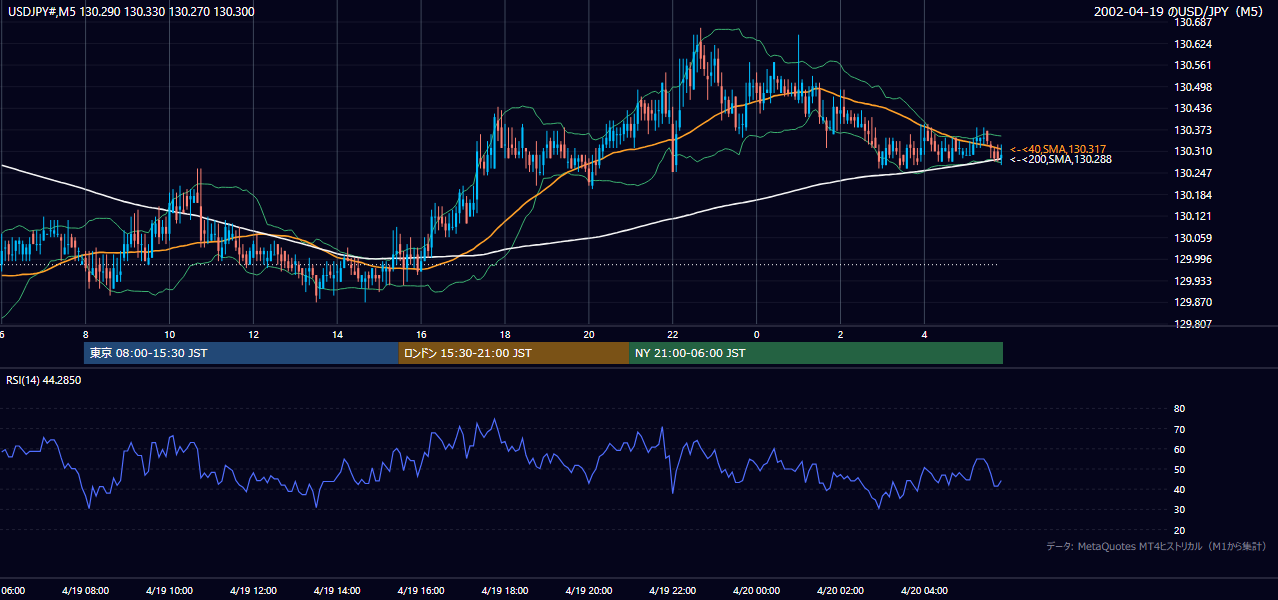Click the 130.184 price axis label

pos(1192,195)
